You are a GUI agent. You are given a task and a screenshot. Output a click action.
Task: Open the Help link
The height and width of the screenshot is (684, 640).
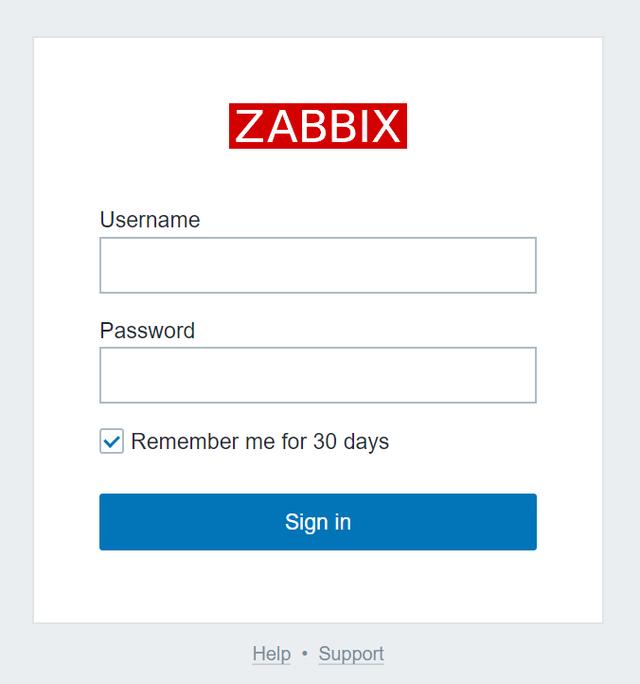(x=271, y=654)
